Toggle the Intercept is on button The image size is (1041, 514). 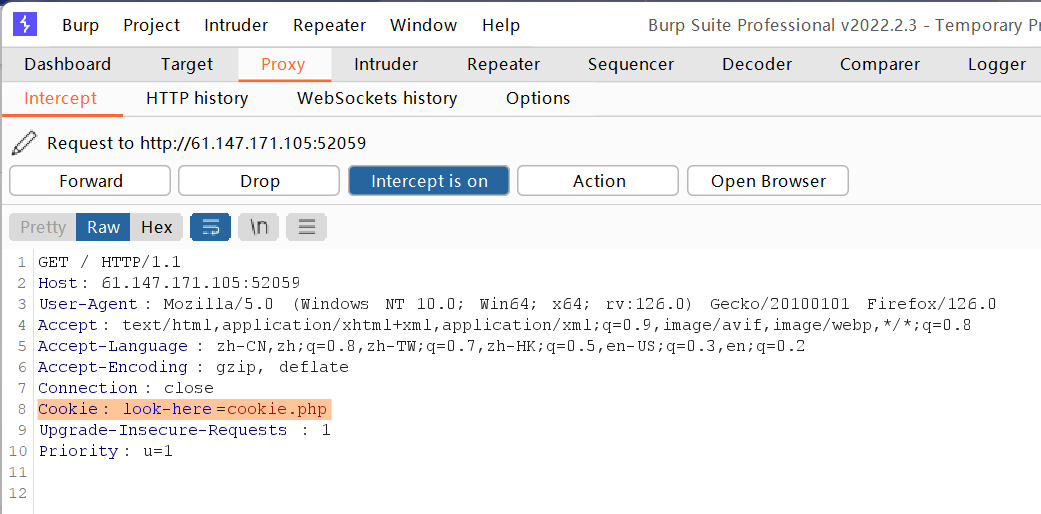(429, 181)
